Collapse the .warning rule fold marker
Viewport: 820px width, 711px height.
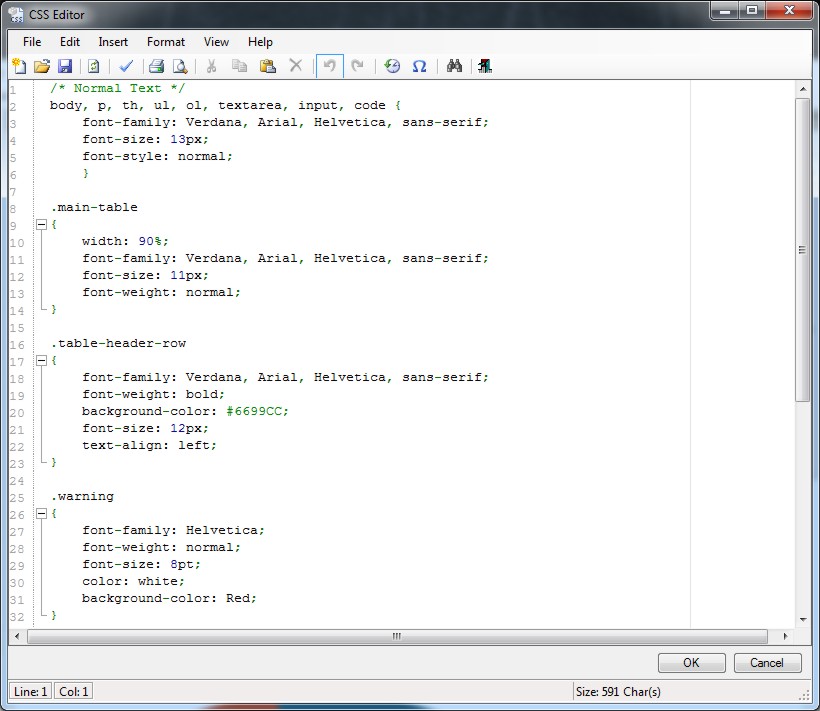[41, 514]
